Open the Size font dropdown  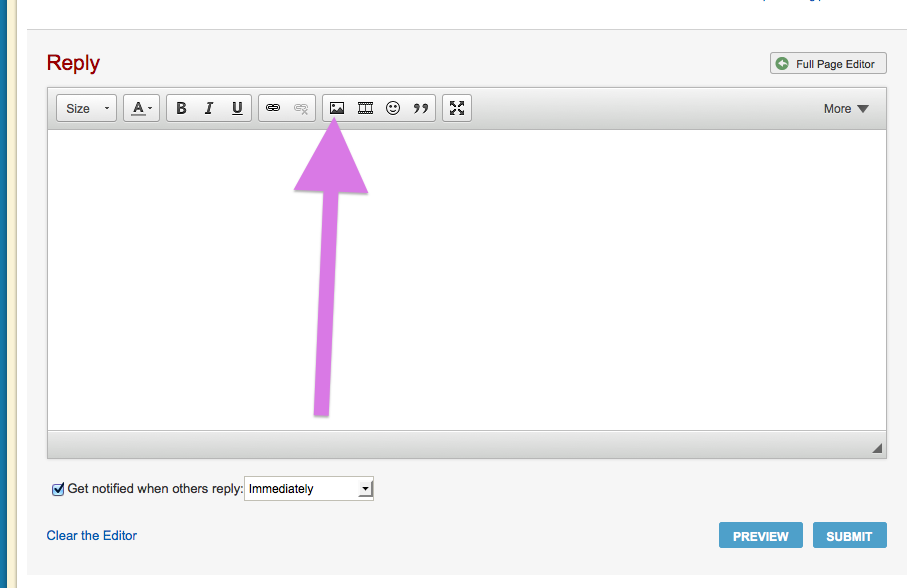click(86, 108)
